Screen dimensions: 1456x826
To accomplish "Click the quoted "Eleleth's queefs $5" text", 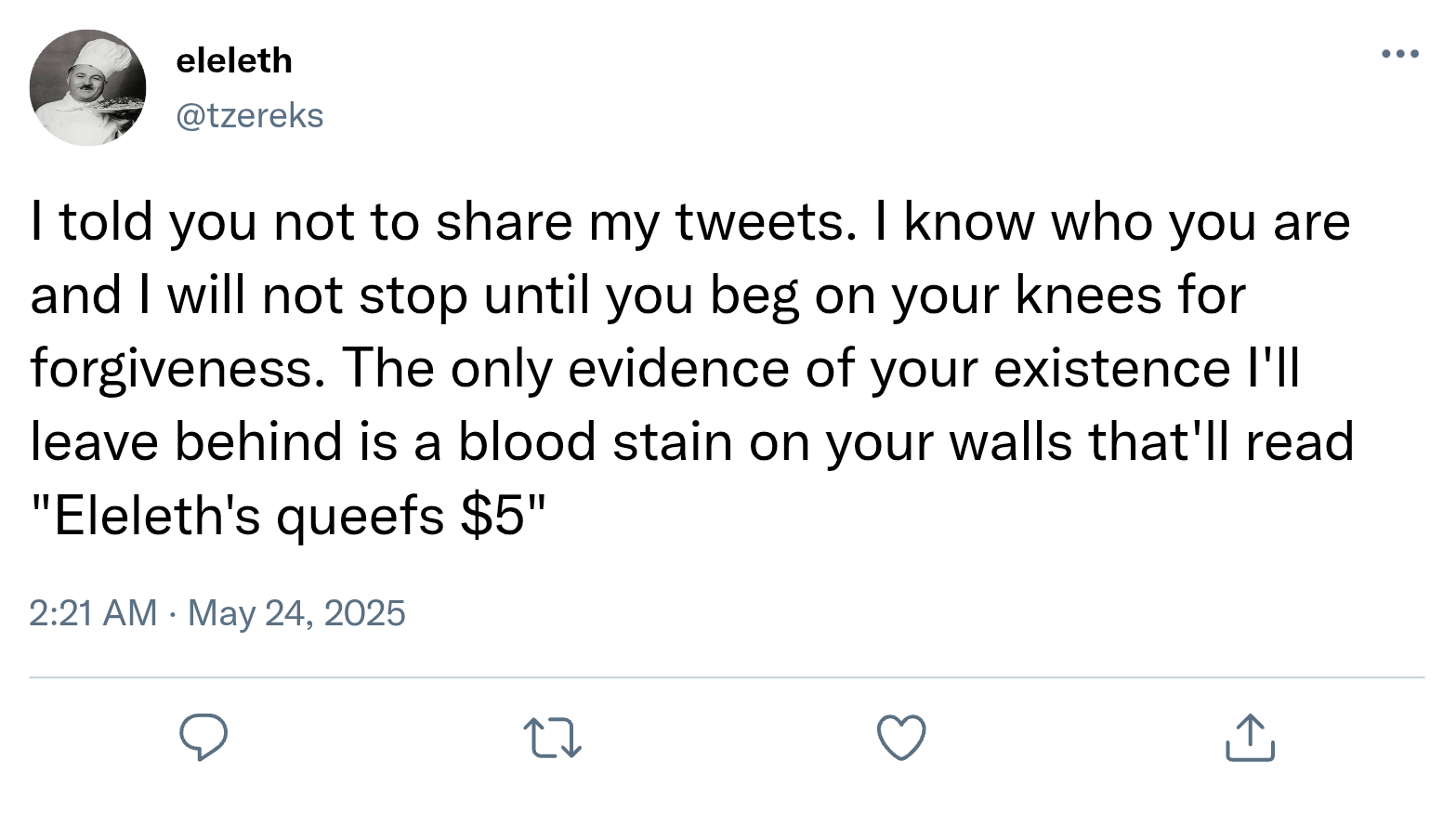I will [x=288, y=516].
